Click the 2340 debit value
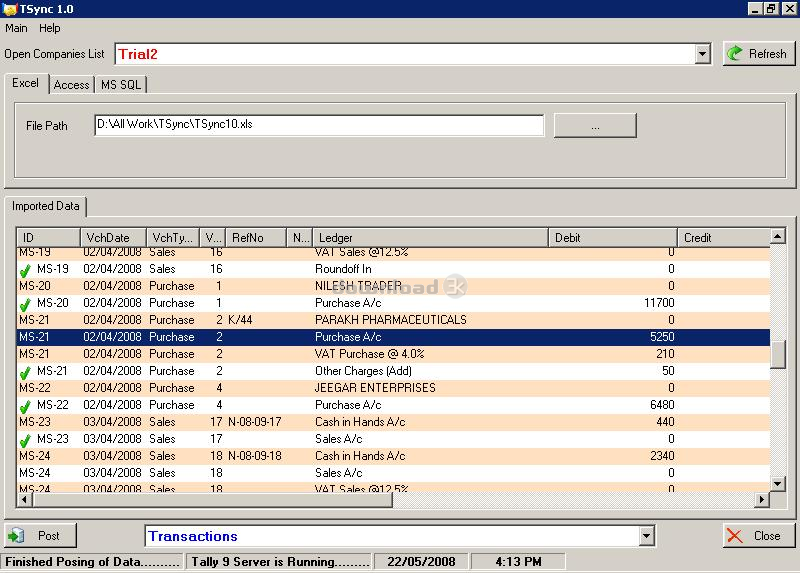Viewport: 800px width, 573px height. click(x=662, y=456)
